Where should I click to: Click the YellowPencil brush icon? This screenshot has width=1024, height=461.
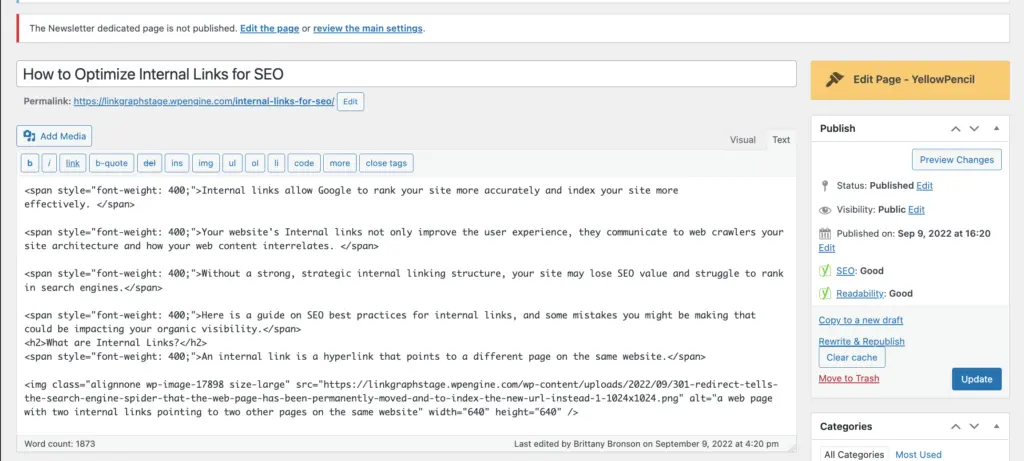(x=835, y=80)
